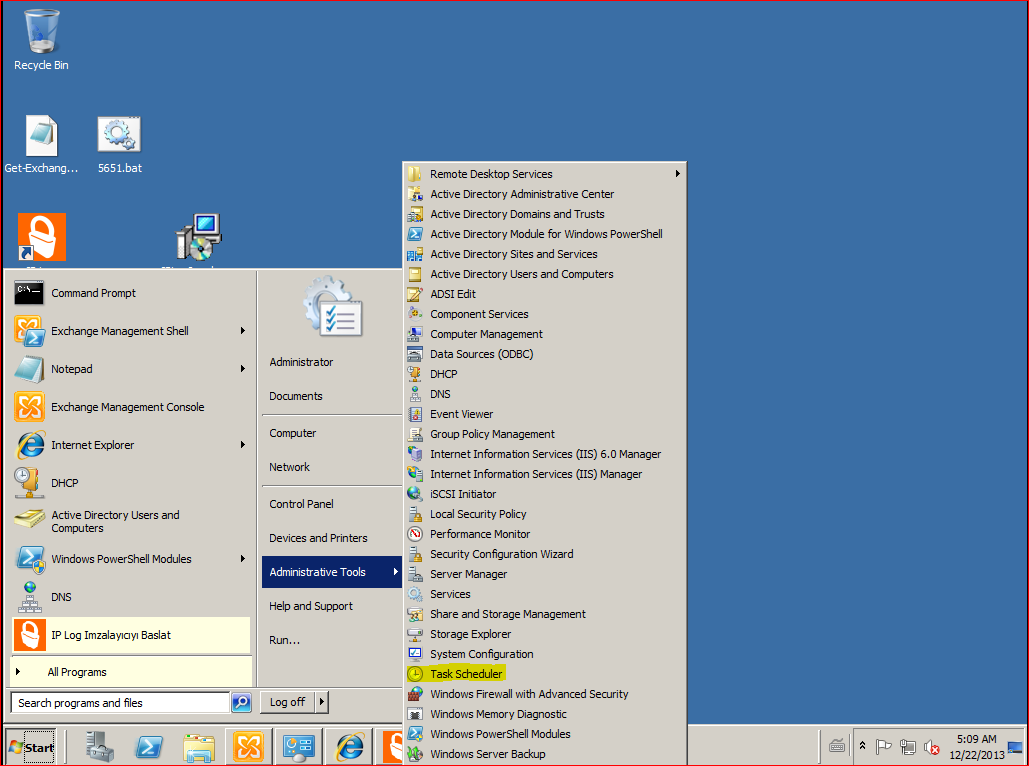
Task: Click the clock showing 5:09 AM
Action: pyautogui.click(x=976, y=739)
